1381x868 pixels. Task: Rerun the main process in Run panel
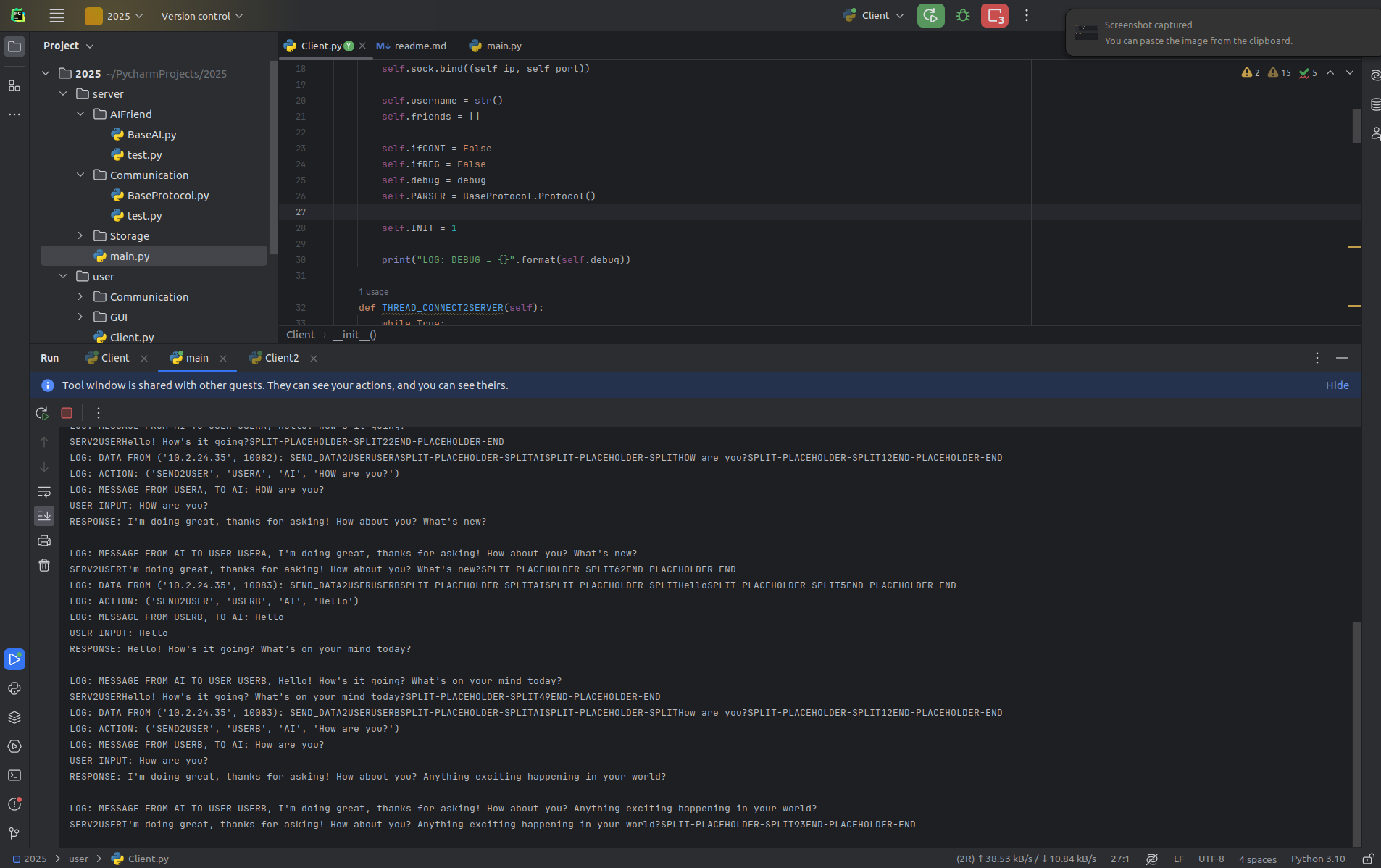42,413
